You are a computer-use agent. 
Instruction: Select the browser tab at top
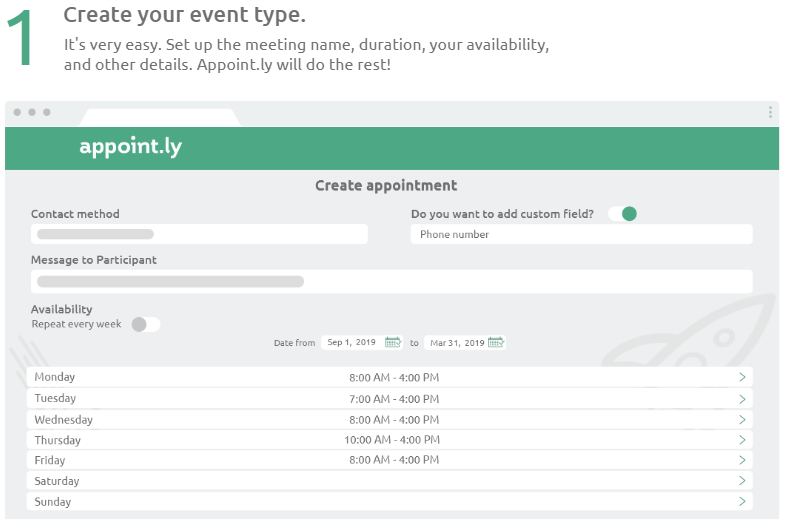(160, 116)
